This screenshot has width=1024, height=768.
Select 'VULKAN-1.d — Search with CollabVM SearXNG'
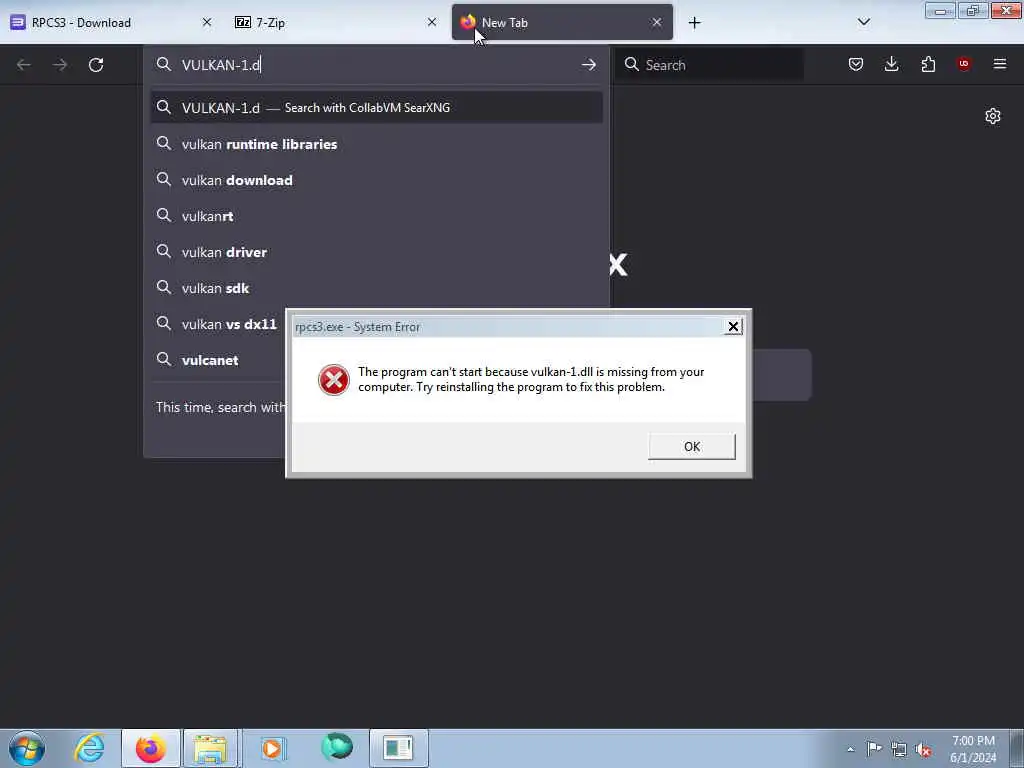[377, 108]
